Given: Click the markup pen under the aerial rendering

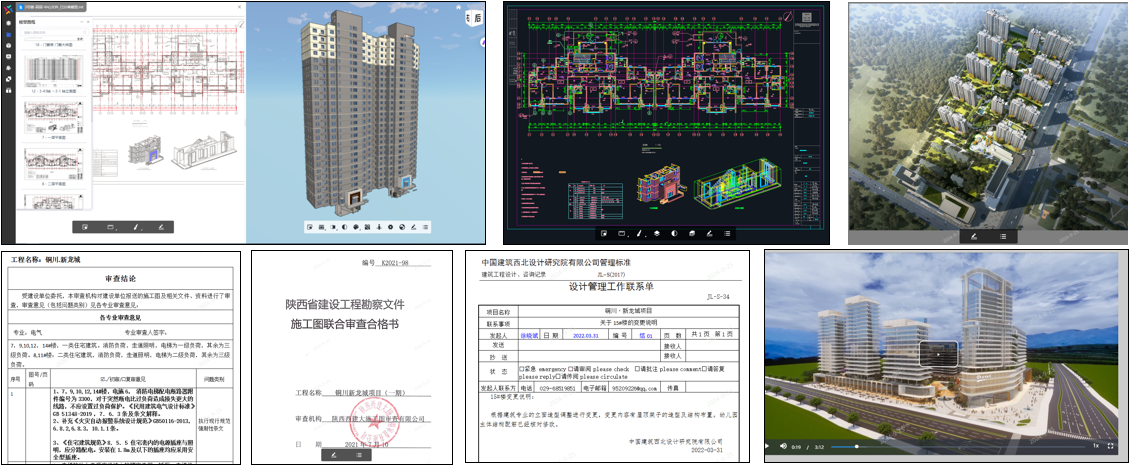Looking at the screenshot, I should point(973,236).
